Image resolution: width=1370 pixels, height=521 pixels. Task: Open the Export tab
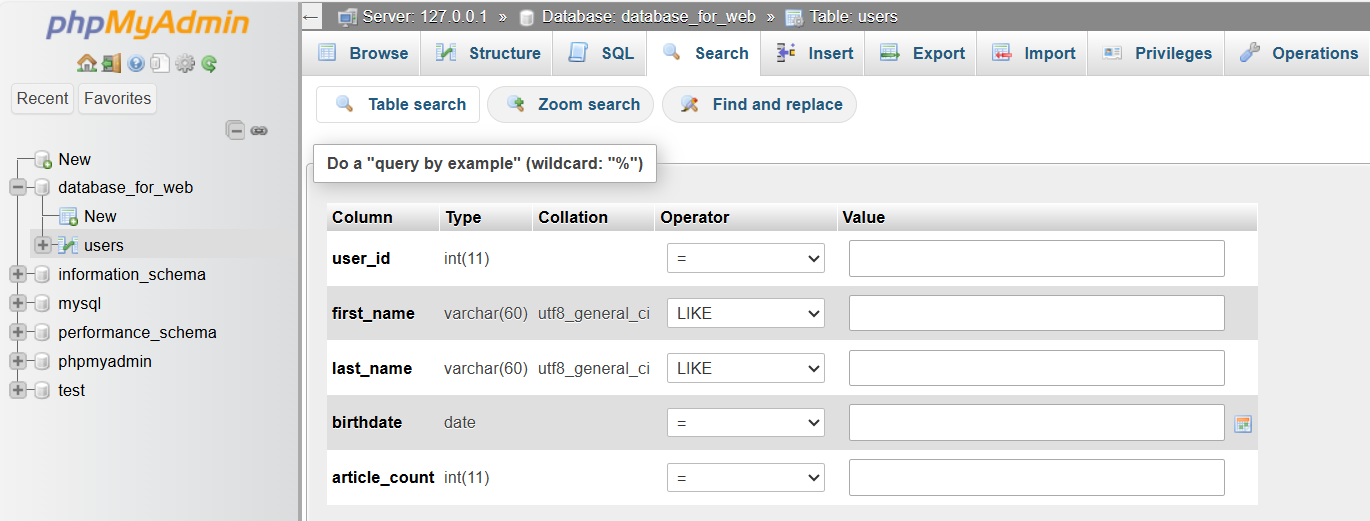pos(922,54)
